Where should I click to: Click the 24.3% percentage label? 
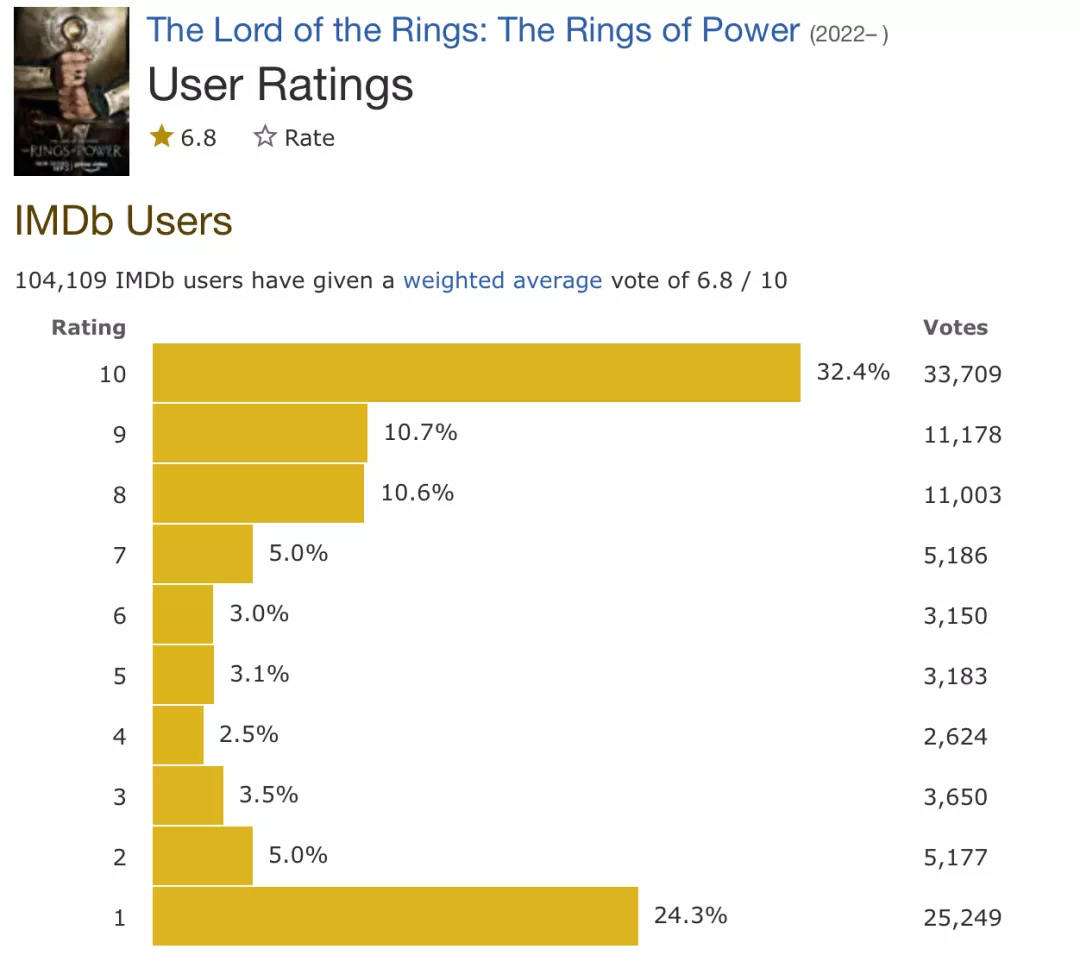coord(690,916)
